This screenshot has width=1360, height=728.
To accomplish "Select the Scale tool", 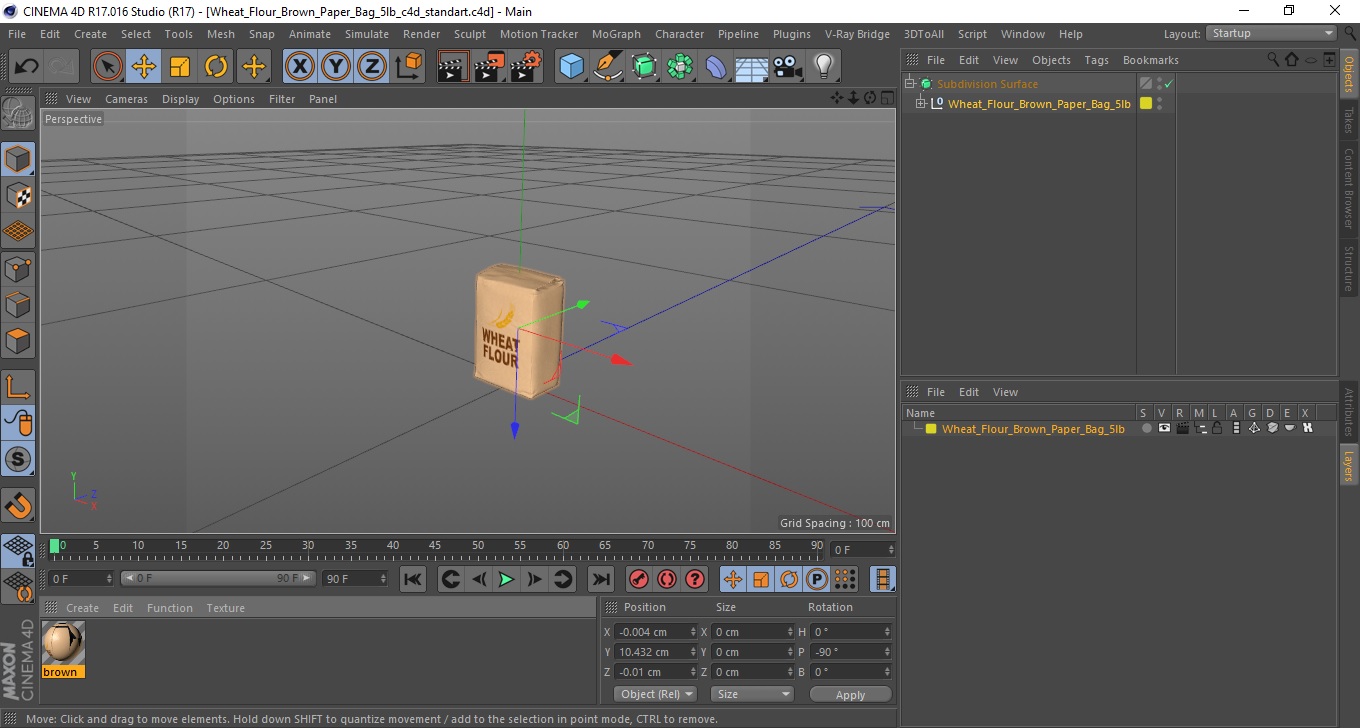I will [x=180, y=67].
